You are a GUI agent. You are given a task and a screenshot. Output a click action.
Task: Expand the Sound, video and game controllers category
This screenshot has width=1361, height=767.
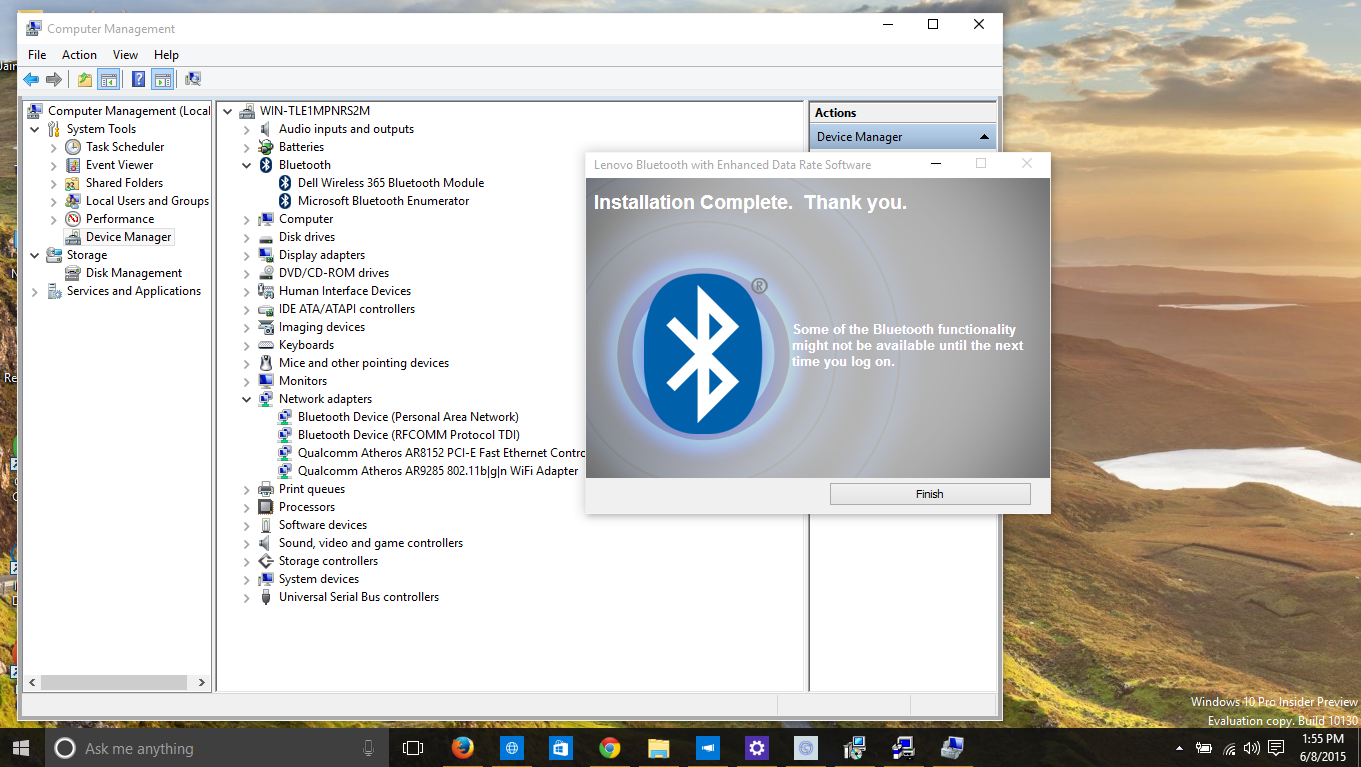(x=247, y=543)
